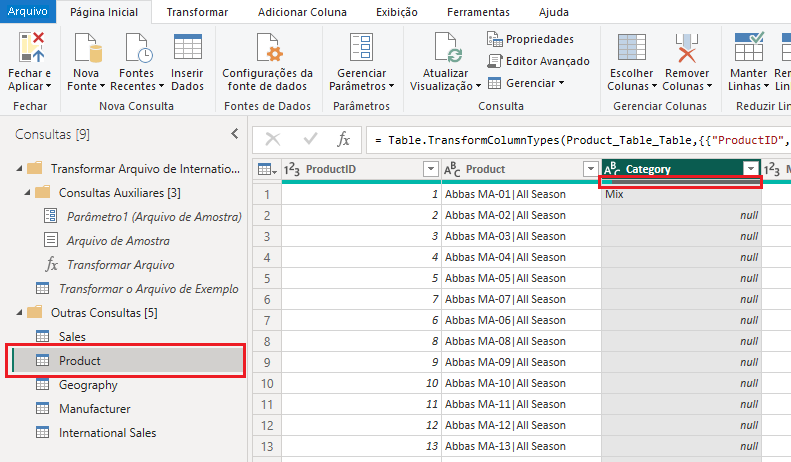Open Propriedades in Consulta group
This screenshot has height=462, width=791.
pos(530,39)
